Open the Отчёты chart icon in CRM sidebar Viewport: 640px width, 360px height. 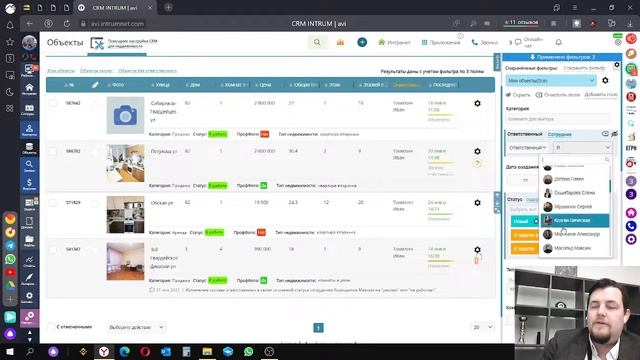click(x=29, y=261)
